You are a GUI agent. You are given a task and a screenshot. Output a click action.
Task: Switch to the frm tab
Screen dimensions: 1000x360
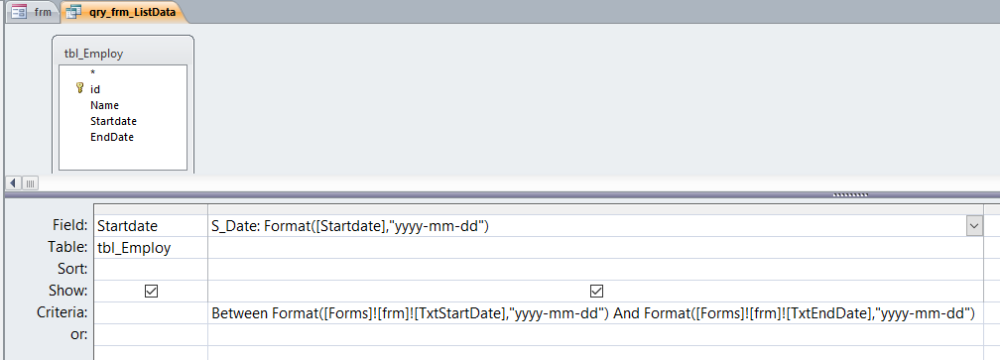coord(32,11)
